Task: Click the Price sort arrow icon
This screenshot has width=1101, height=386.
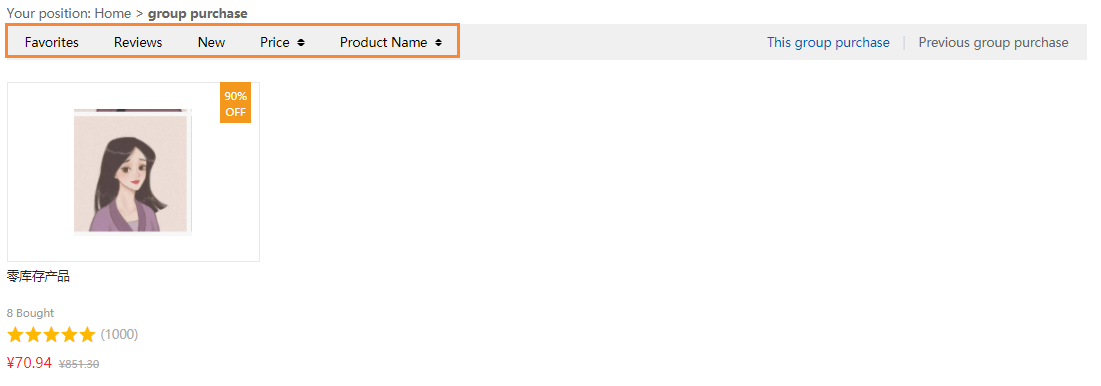Action: pyautogui.click(x=301, y=42)
